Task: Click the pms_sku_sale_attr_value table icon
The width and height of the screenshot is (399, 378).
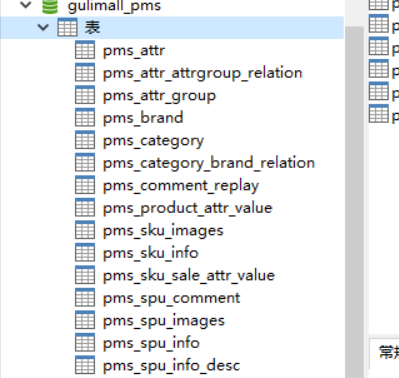Action: tap(85, 275)
